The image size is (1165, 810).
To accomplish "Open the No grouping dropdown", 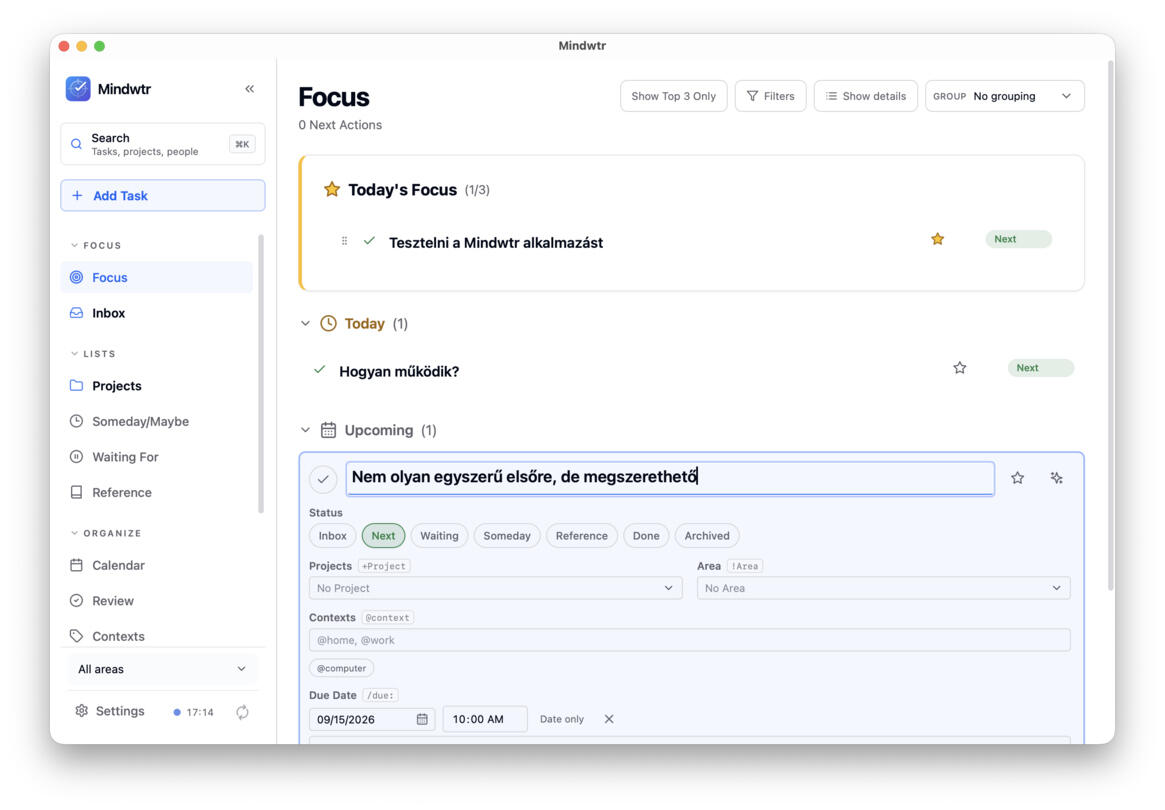I will (1005, 97).
